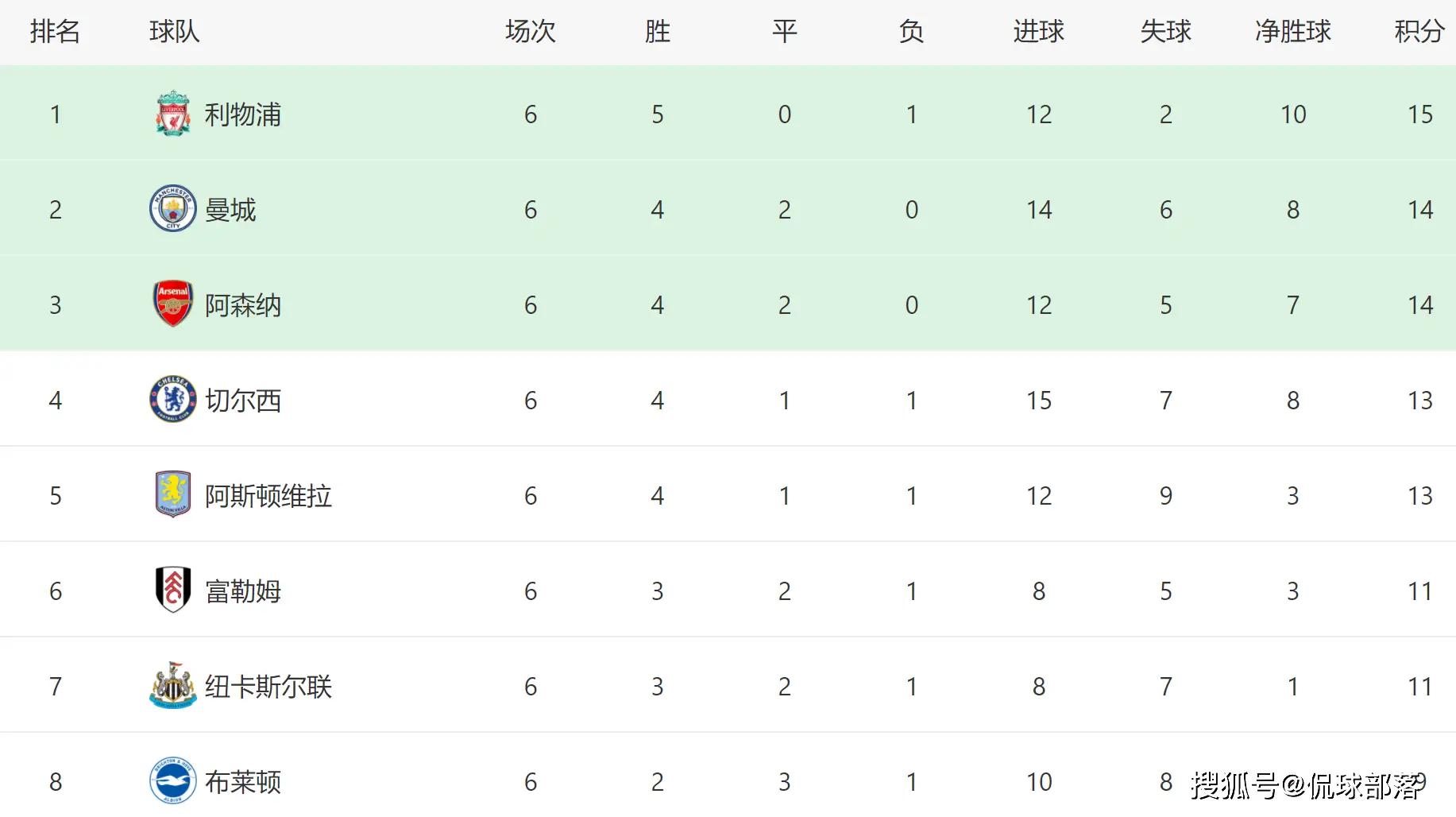This screenshot has height=817, width=1456.
Task: Select the 纽卡斯尔联 team name
Action: coord(268,687)
